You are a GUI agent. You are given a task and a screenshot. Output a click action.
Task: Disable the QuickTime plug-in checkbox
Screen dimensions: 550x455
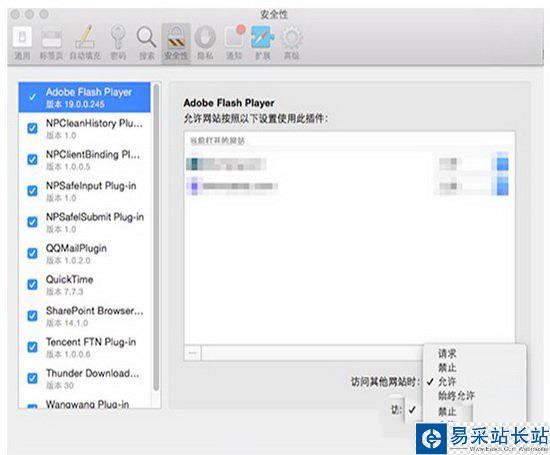click(x=32, y=285)
